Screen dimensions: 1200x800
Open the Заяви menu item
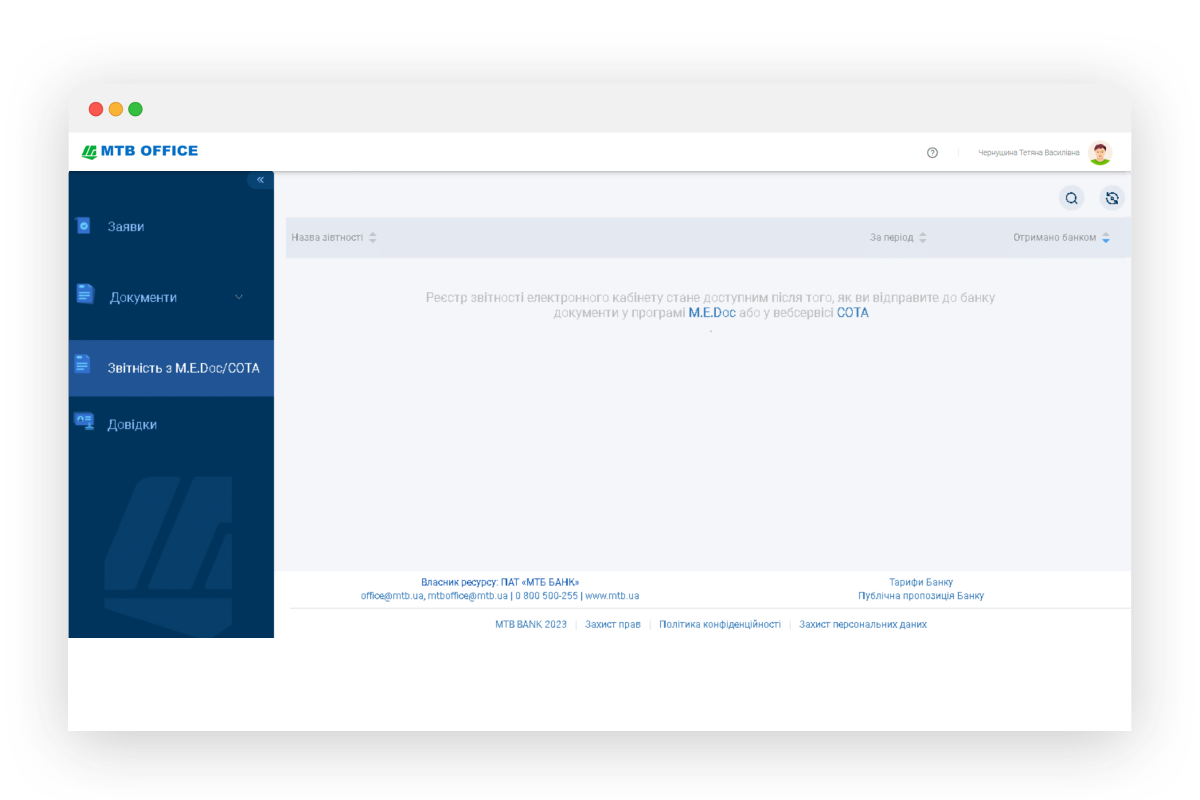coord(126,227)
